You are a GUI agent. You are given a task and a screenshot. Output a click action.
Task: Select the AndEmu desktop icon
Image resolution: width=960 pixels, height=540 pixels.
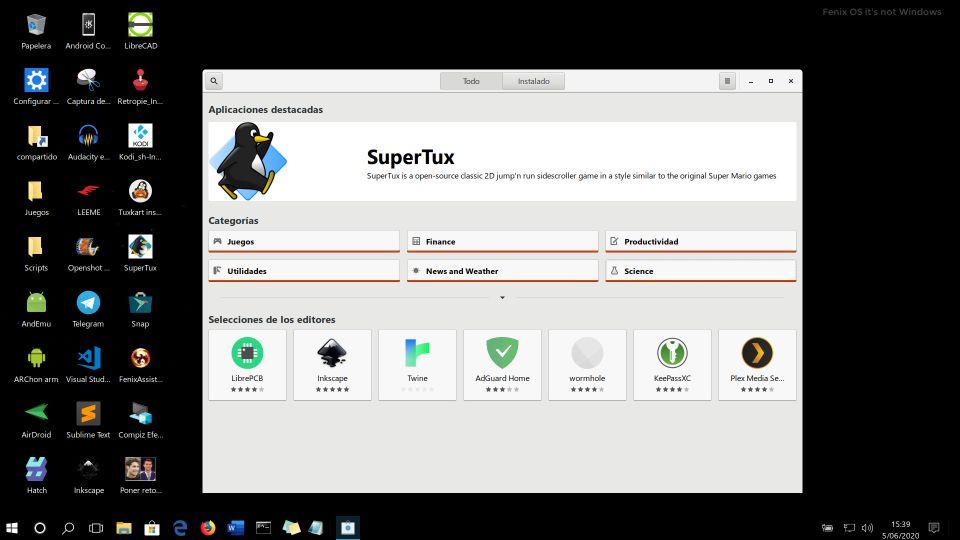tap(36, 310)
